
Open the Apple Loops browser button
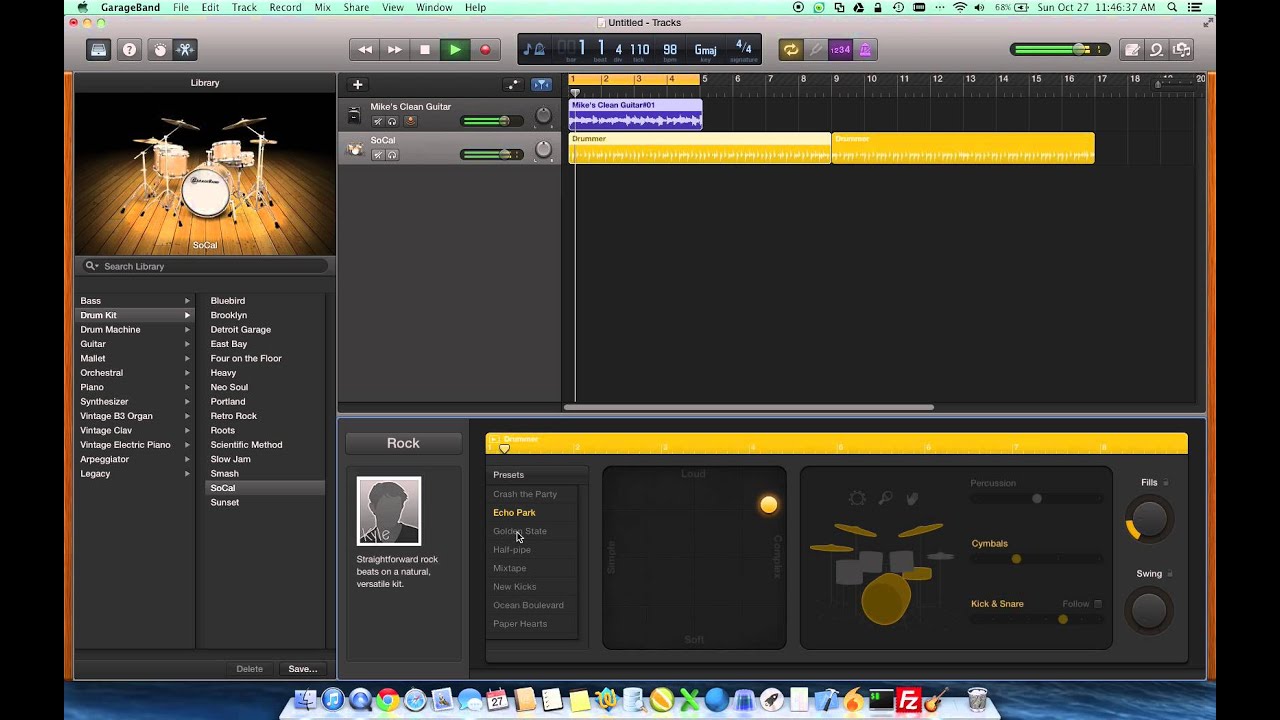coord(1157,50)
